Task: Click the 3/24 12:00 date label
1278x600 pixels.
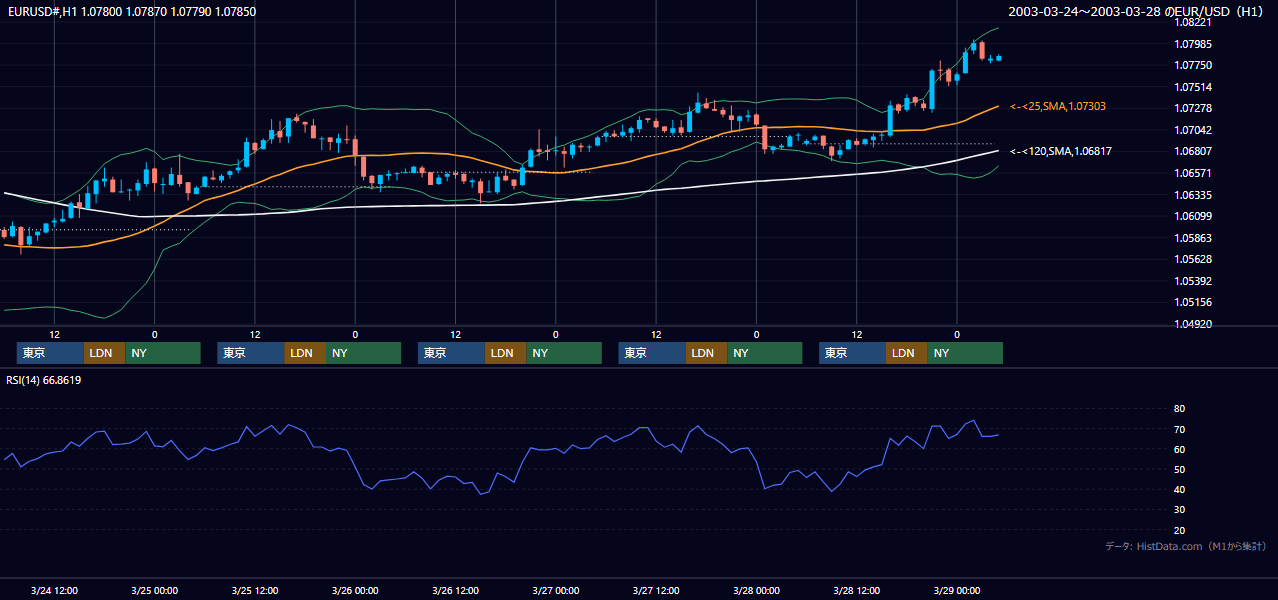Action: pyautogui.click(x=54, y=590)
